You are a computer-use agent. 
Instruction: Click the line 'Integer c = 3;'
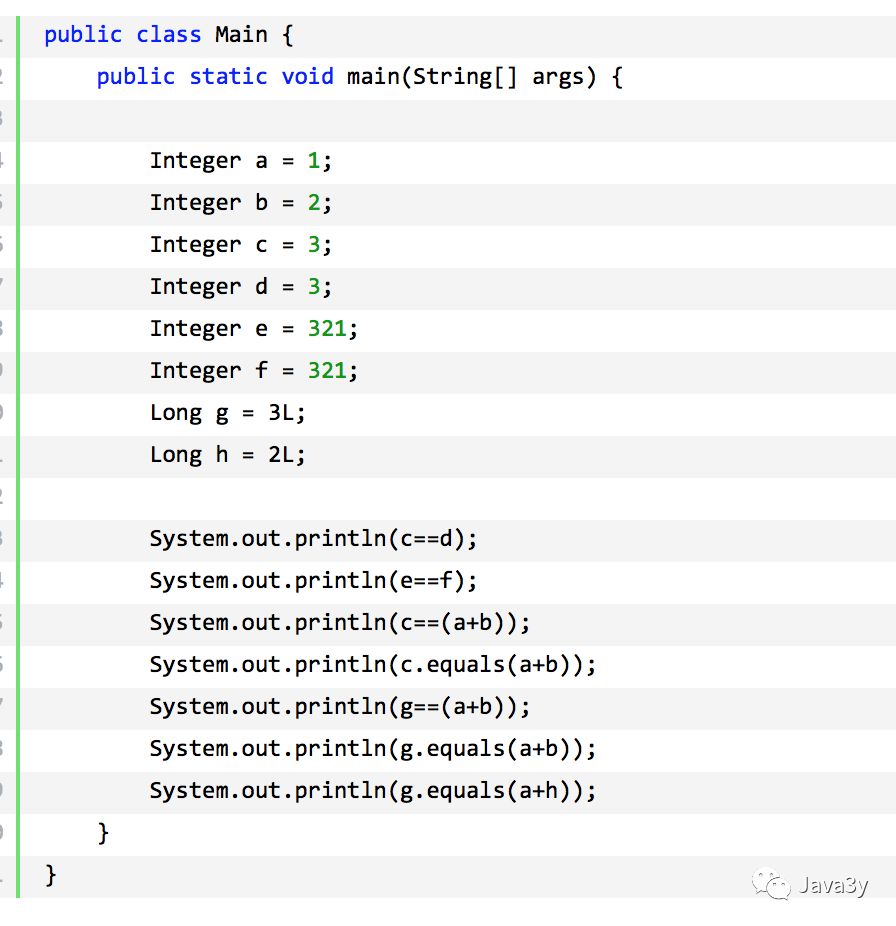click(241, 245)
